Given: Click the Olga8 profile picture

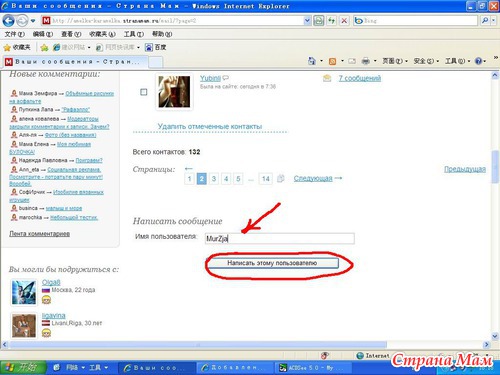Looking at the screenshot, I should pos(24,292).
